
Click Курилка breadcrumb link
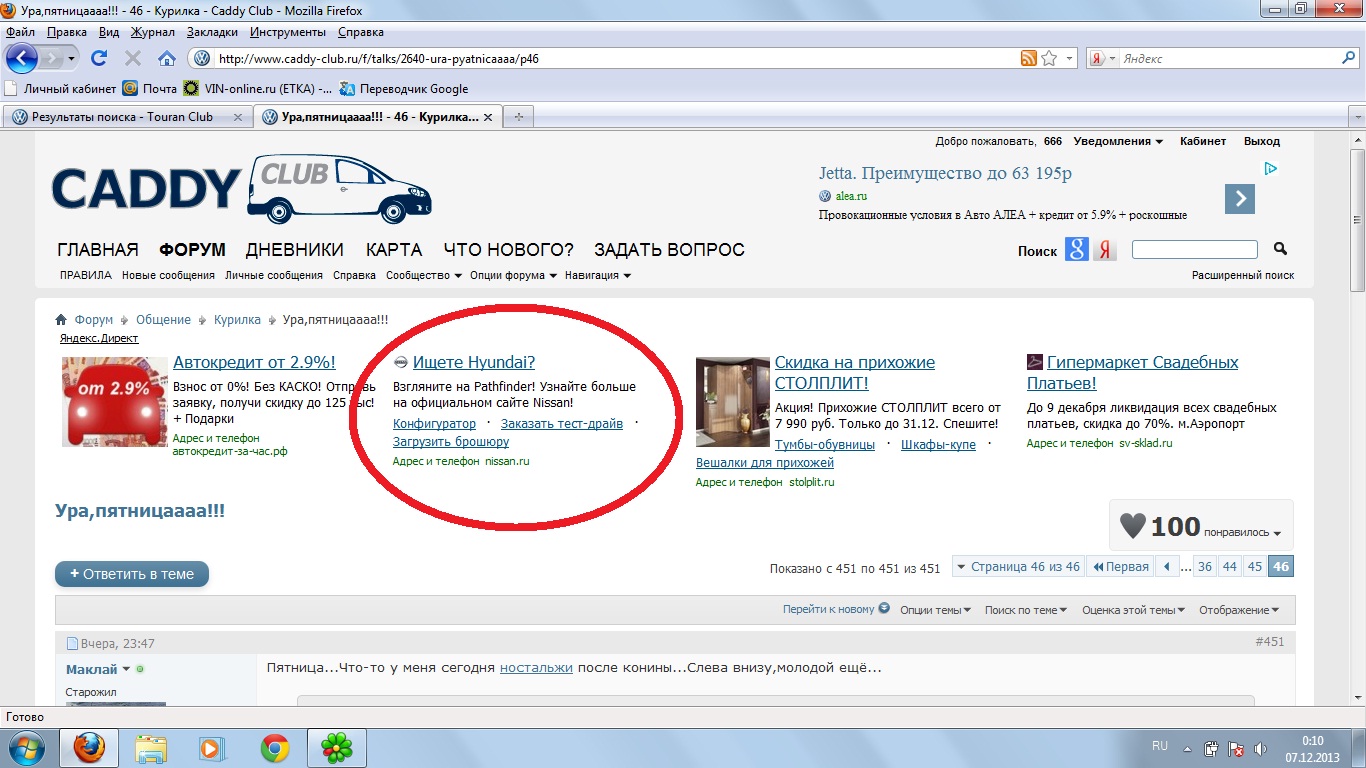pyautogui.click(x=237, y=320)
